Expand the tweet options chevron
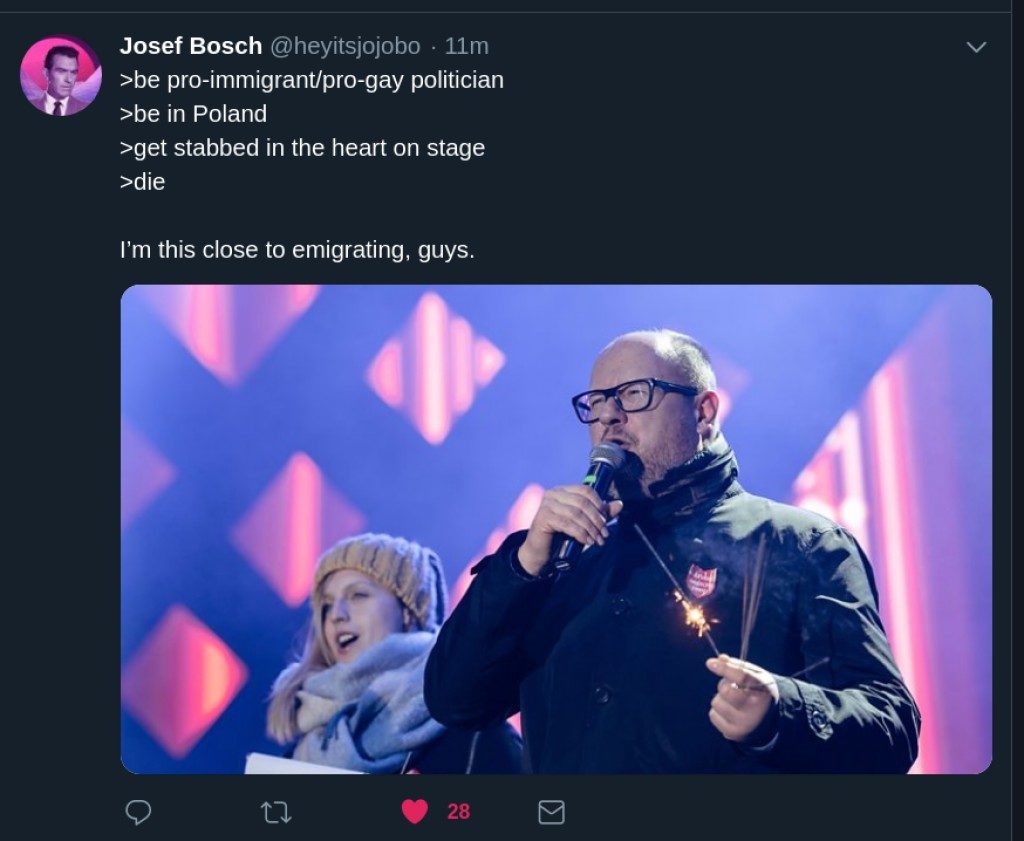 (976, 47)
